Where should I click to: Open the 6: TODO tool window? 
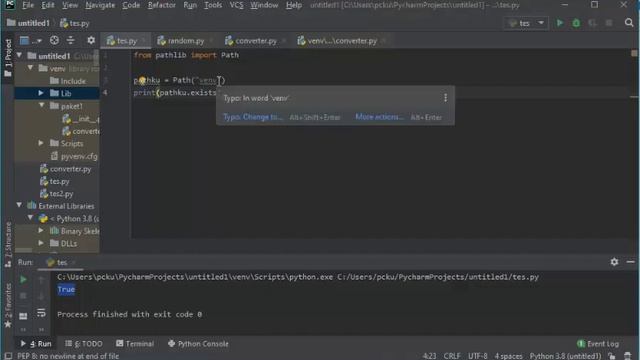tap(84, 344)
